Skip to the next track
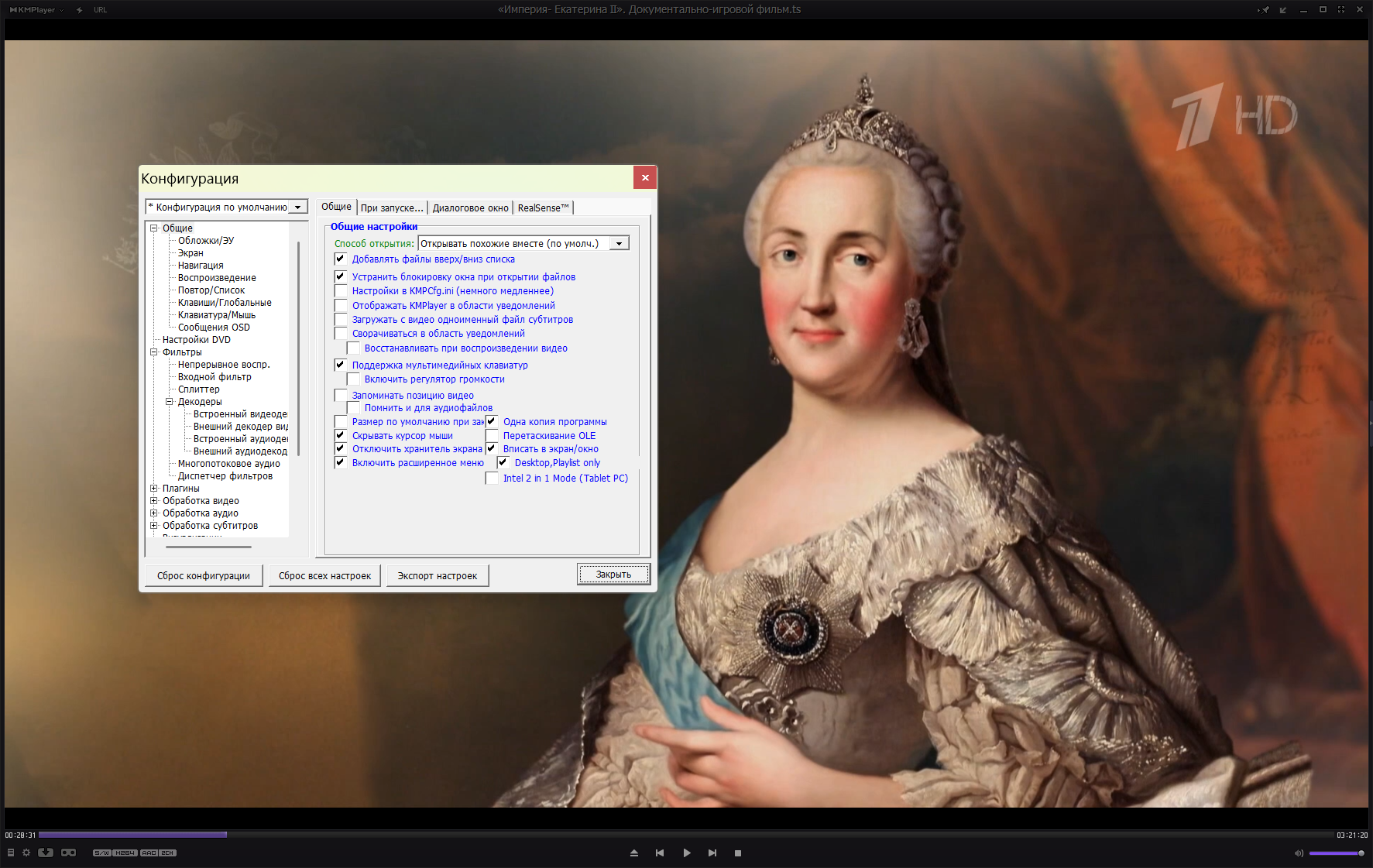Viewport: 1373px width, 868px height. (x=712, y=853)
